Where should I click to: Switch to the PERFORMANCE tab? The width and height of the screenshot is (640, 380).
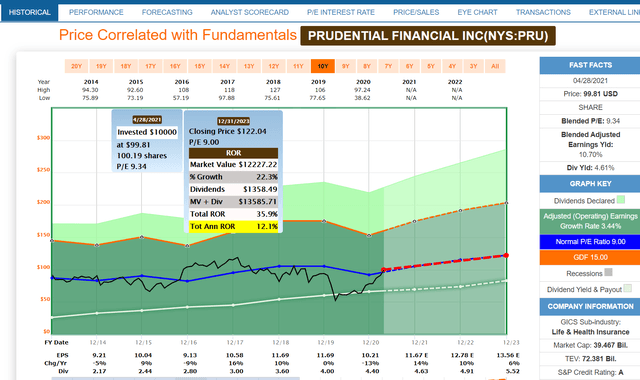[96, 12]
